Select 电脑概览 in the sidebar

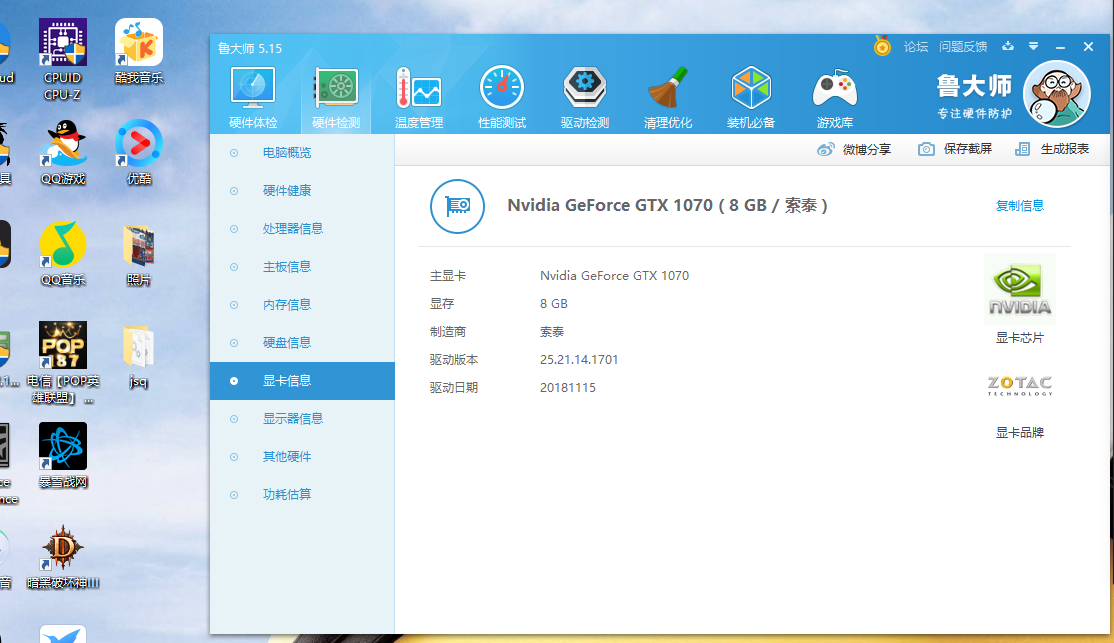[302, 153]
